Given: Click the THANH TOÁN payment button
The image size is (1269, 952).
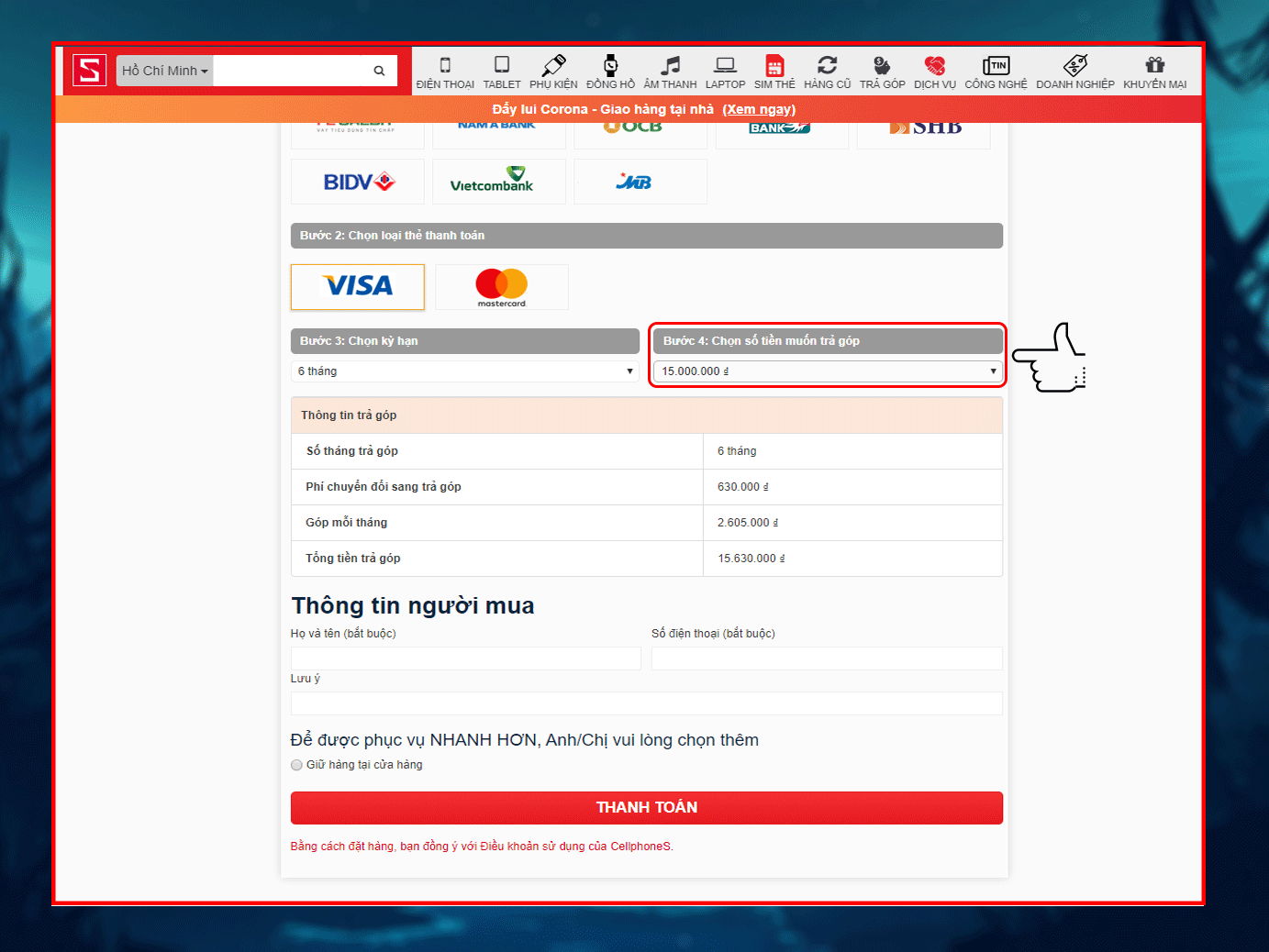Looking at the screenshot, I should pos(647,808).
